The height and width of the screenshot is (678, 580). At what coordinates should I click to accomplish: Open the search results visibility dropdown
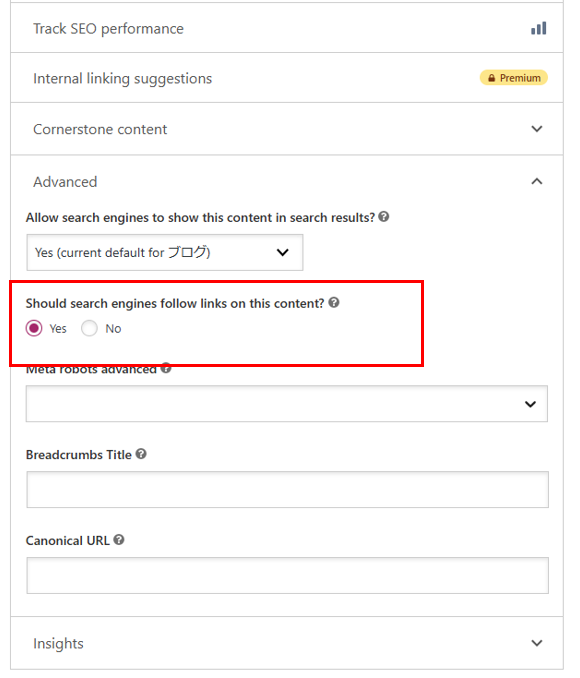(x=165, y=253)
